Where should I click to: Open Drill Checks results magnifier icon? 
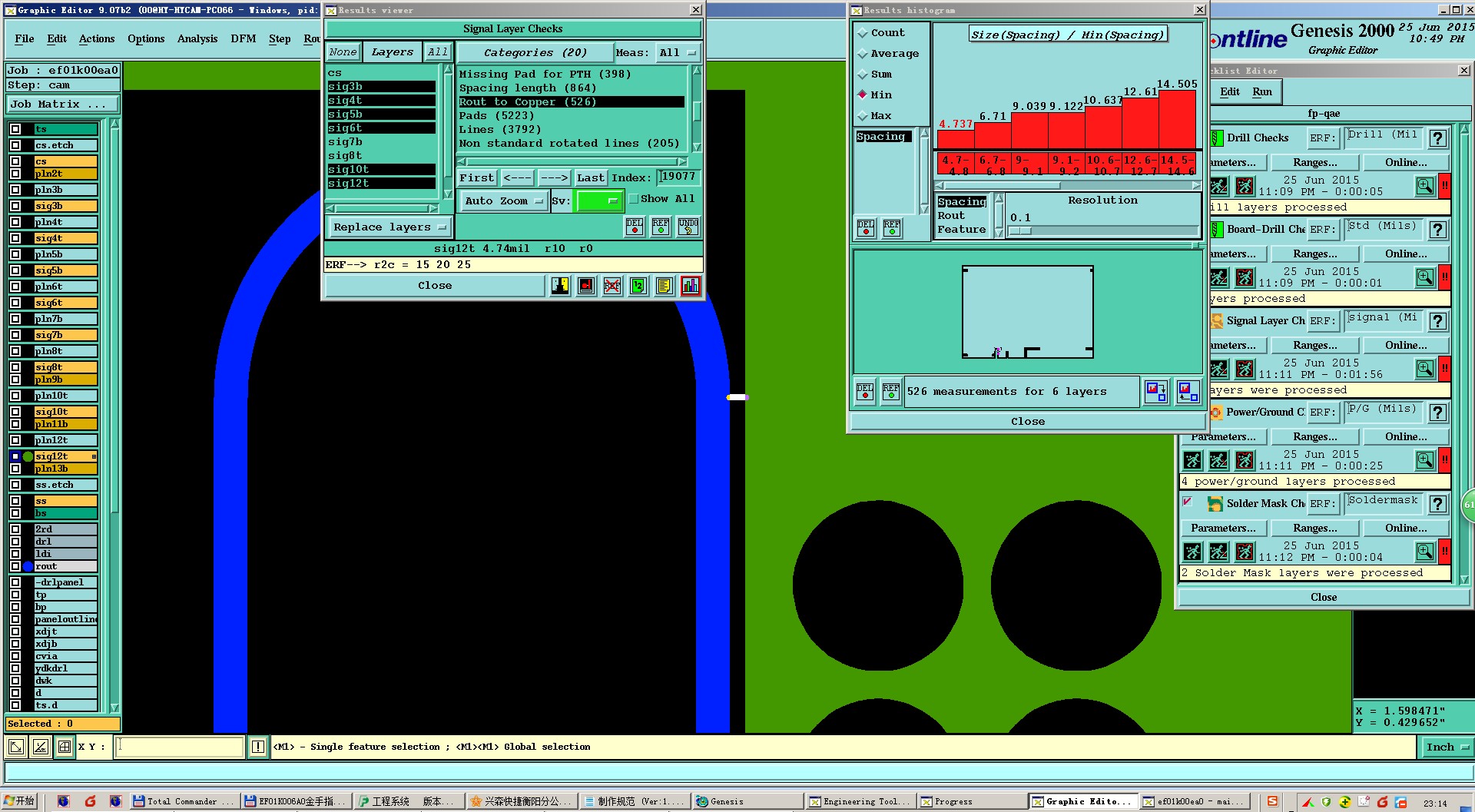tap(1424, 186)
